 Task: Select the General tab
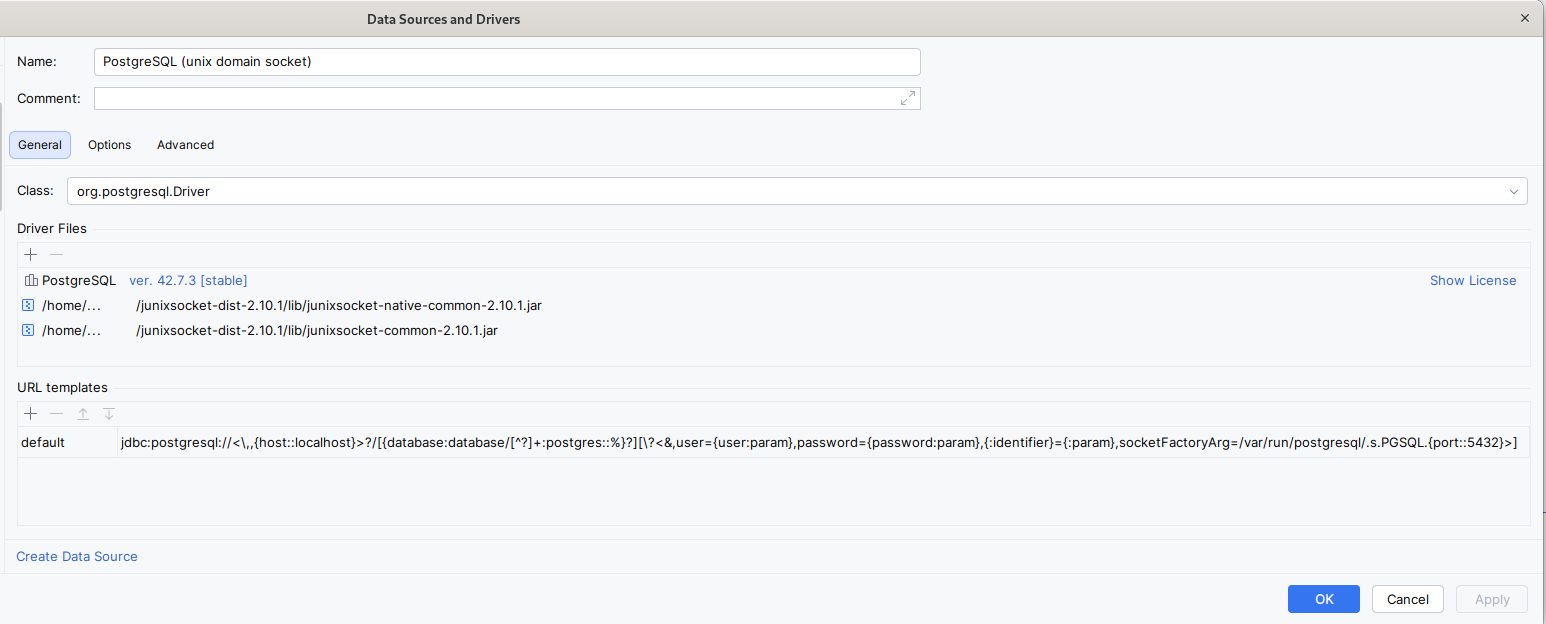pos(39,144)
